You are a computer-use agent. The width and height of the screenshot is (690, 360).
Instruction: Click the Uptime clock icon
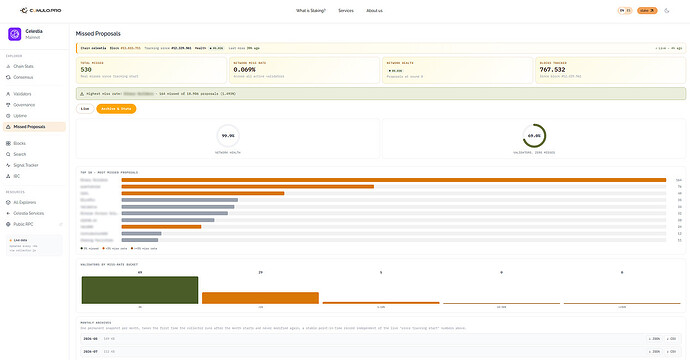pos(8,116)
